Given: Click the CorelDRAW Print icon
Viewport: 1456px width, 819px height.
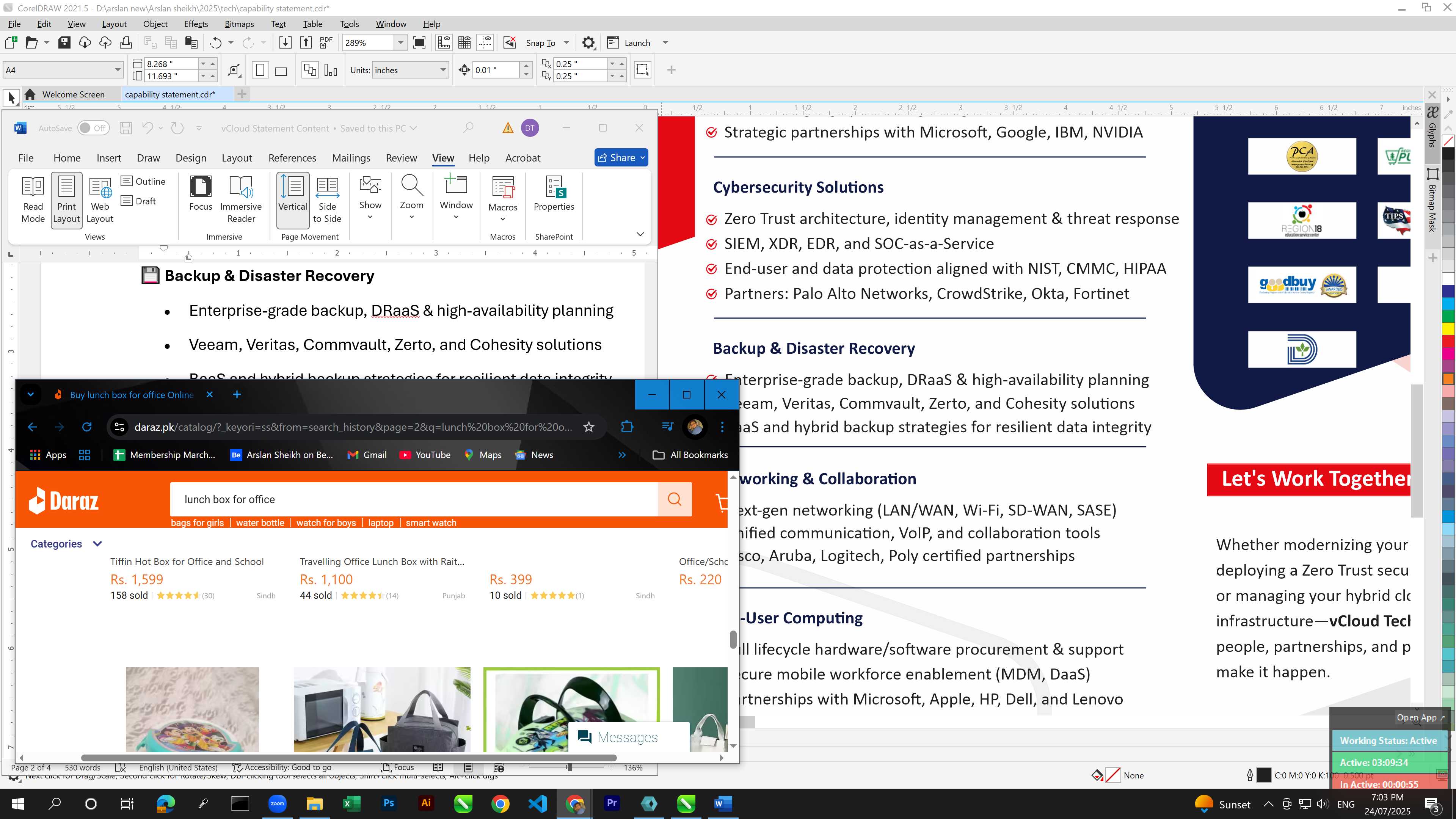Looking at the screenshot, I should pos(126,42).
